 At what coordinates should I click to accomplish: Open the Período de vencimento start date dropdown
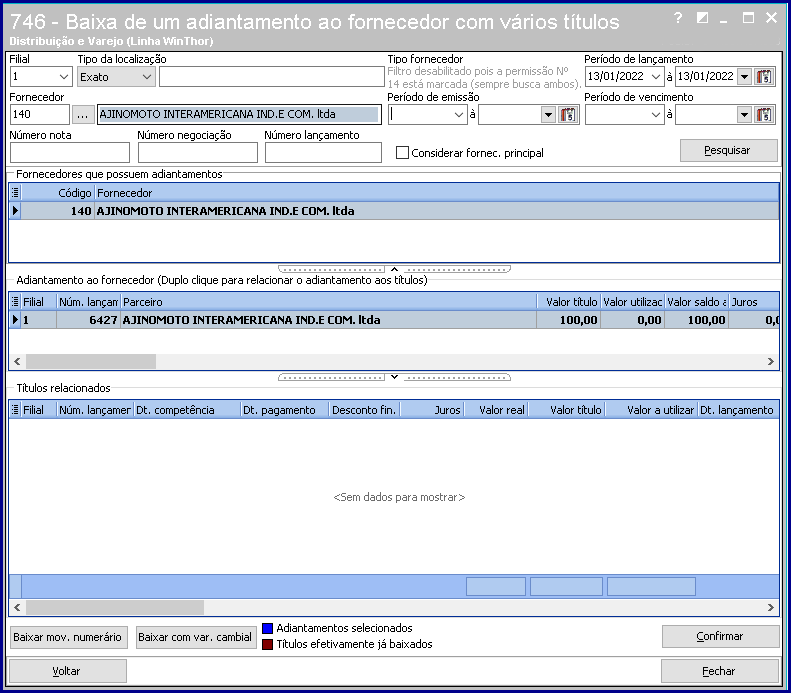tap(655, 115)
